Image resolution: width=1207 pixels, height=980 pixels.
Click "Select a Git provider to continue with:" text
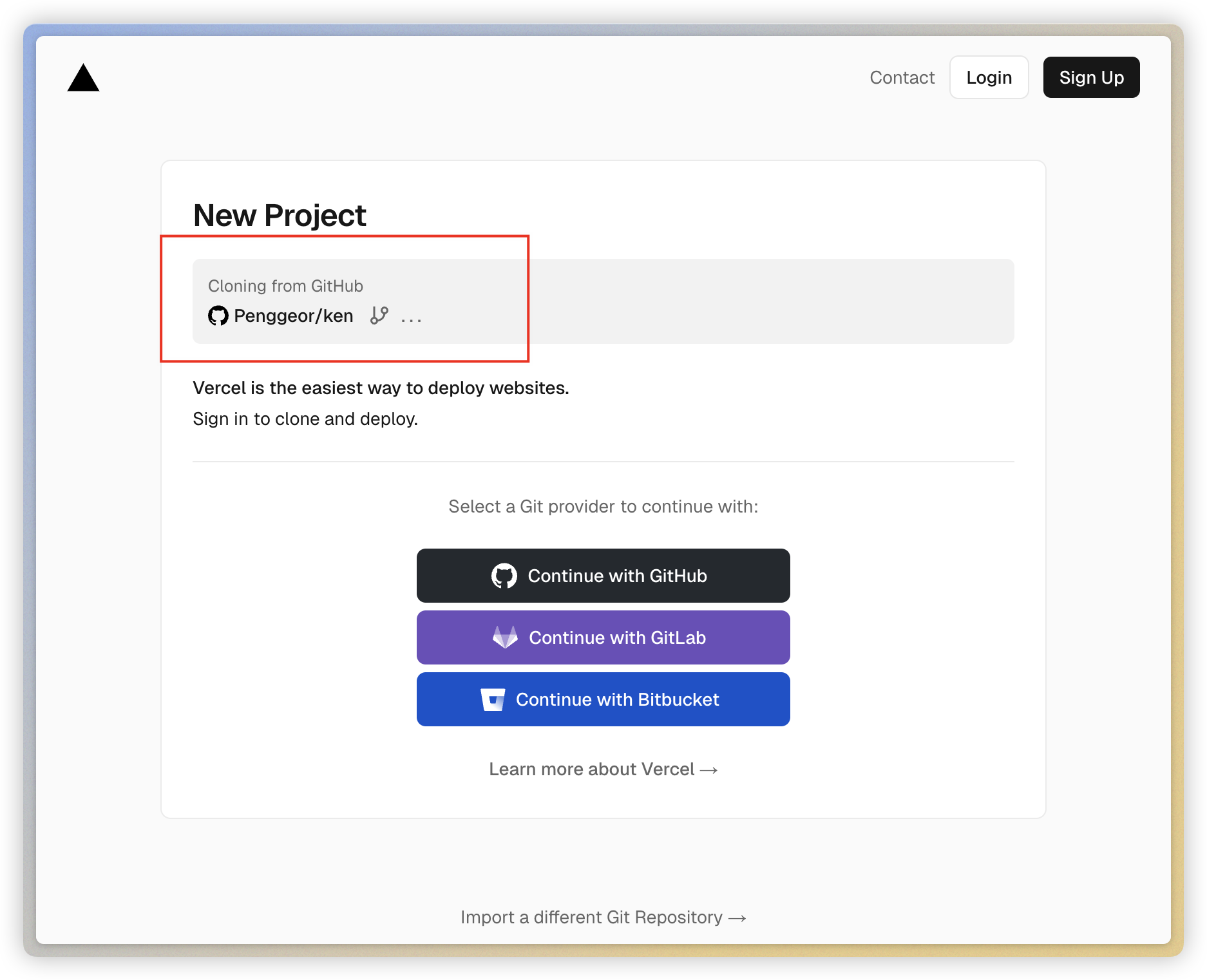pos(603,506)
